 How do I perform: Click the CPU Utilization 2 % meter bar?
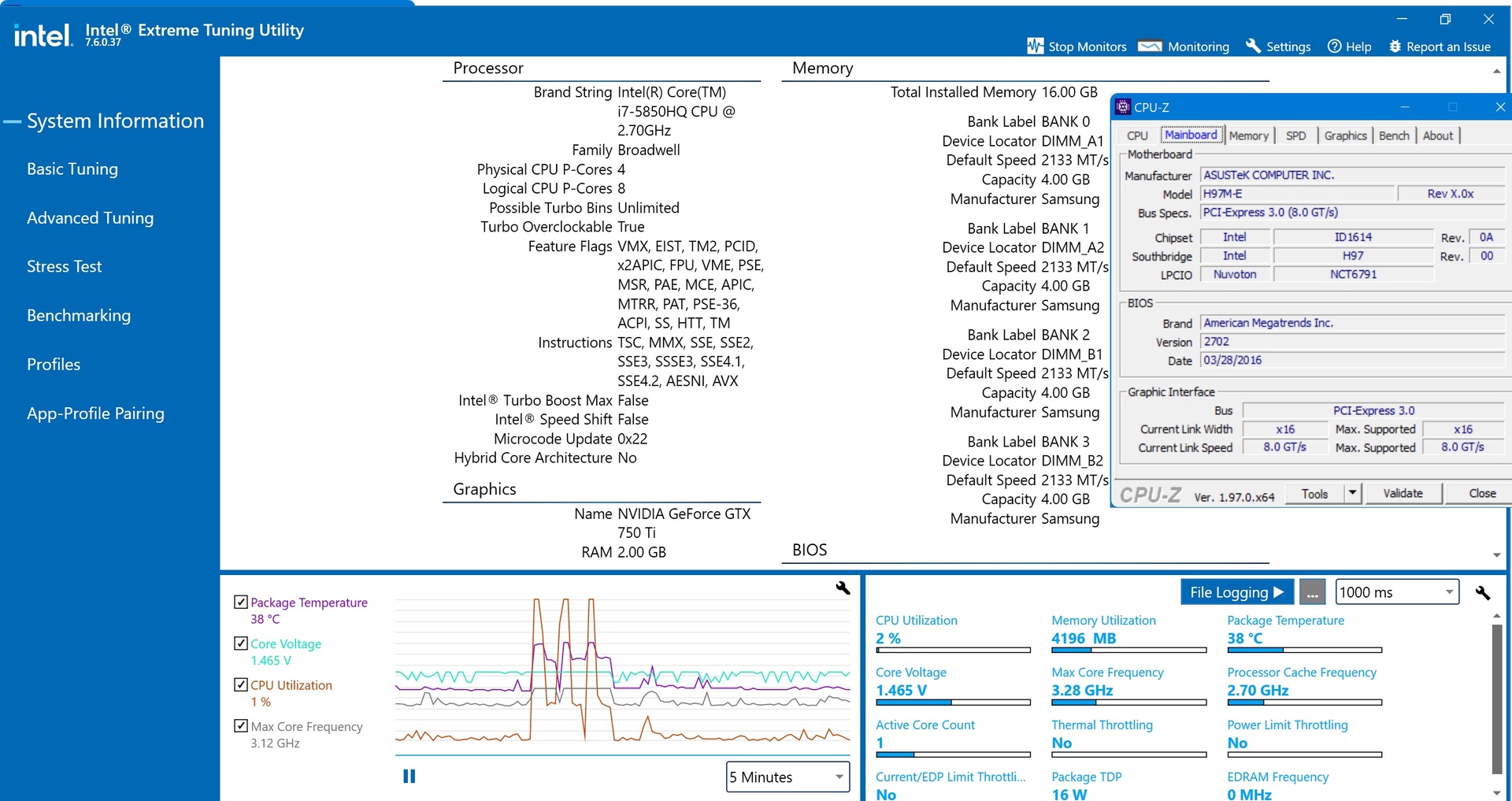point(953,650)
